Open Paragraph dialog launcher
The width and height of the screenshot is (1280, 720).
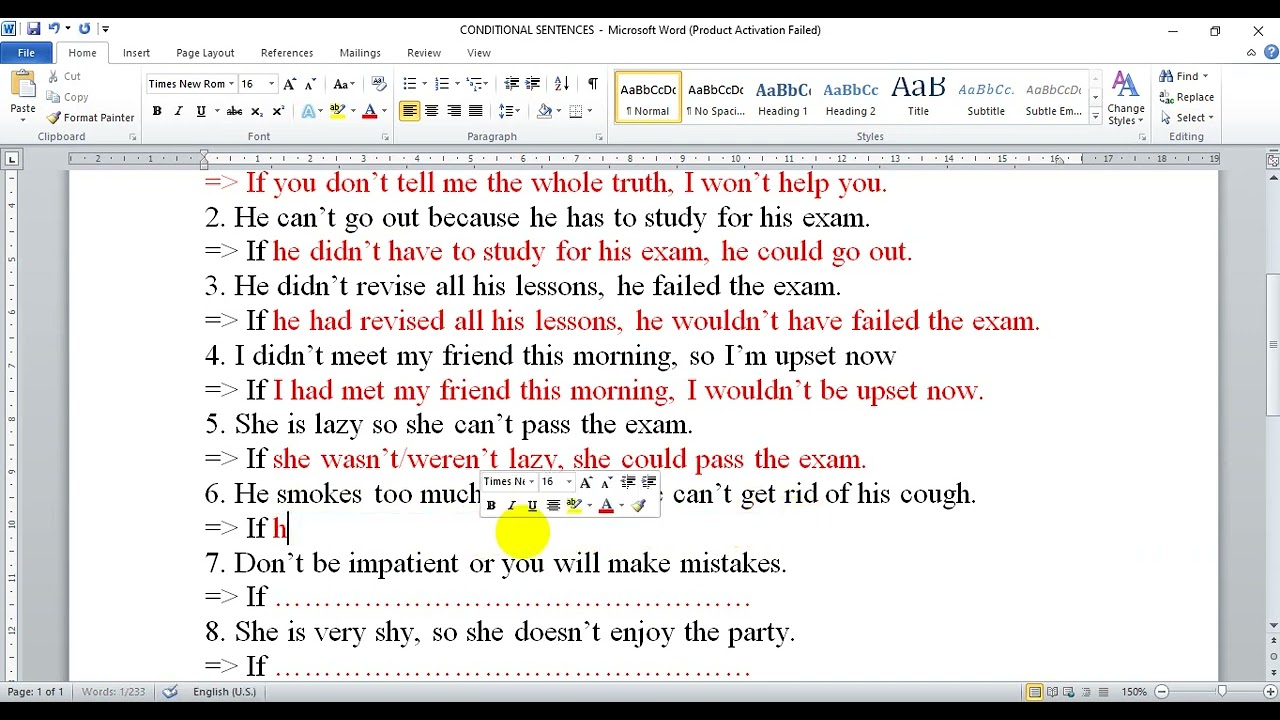pyautogui.click(x=599, y=137)
